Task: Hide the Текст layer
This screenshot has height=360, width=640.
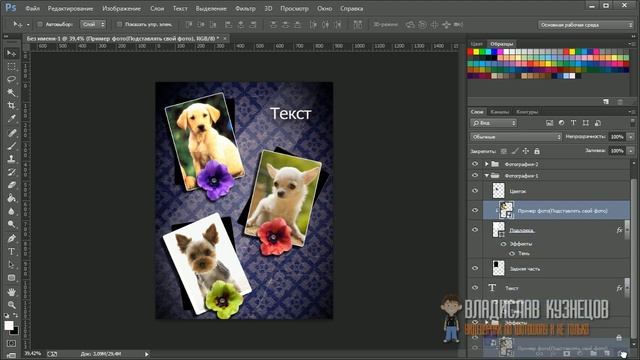Action: 475,288
